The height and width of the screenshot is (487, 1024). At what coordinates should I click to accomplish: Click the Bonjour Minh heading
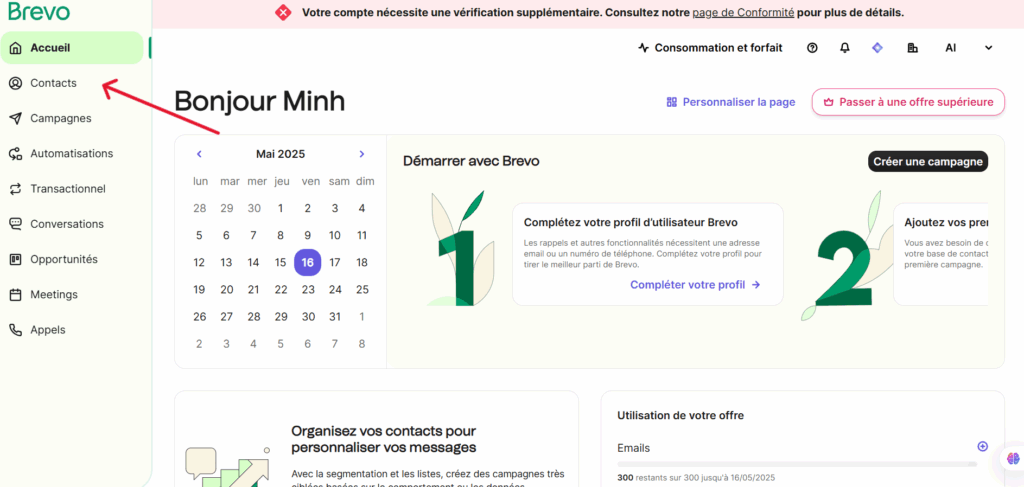pyautogui.click(x=260, y=102)
